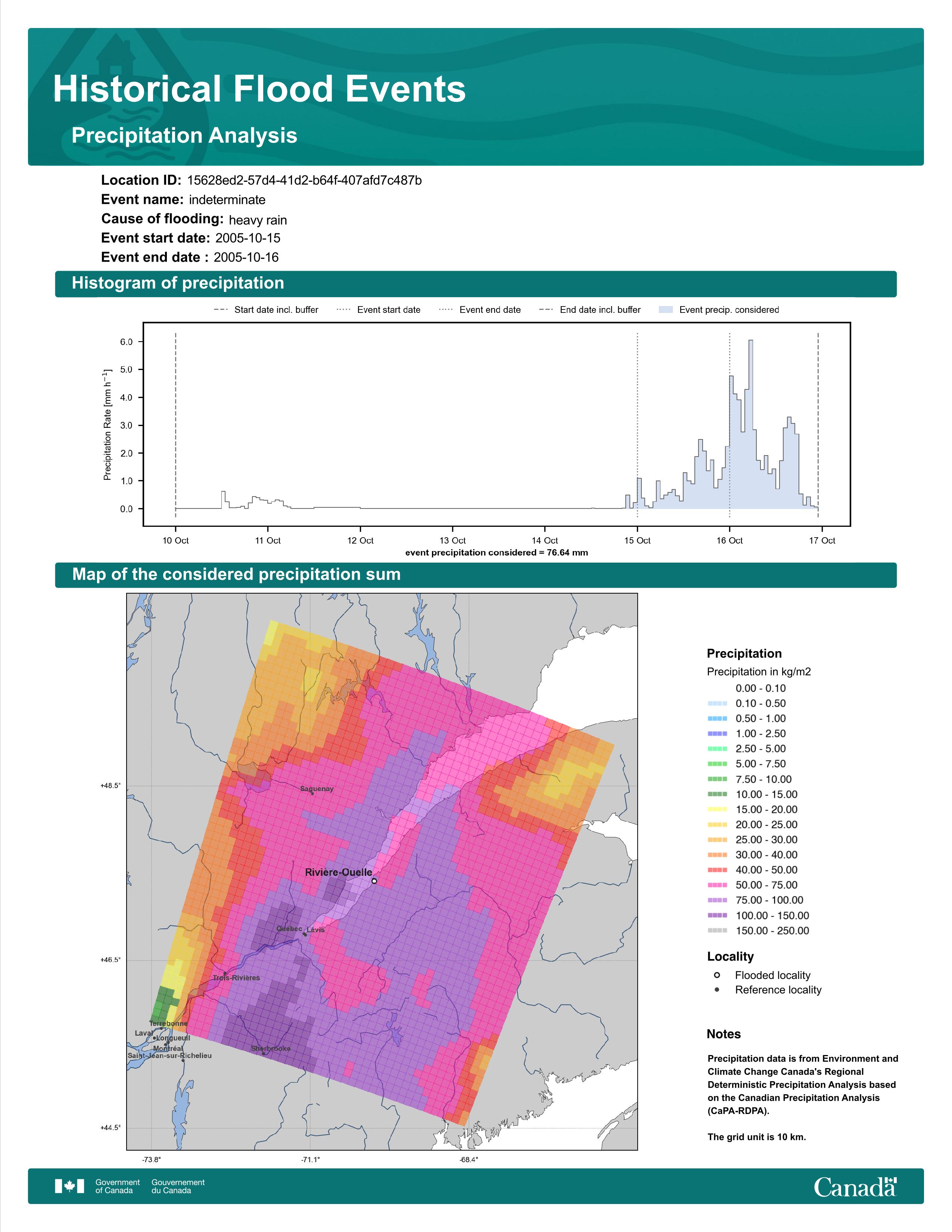The width and height of the screenshot is (952, 1232).
Task: Click the Precipitation in kg/m2 legend subtitle
Action: point(759,672)
